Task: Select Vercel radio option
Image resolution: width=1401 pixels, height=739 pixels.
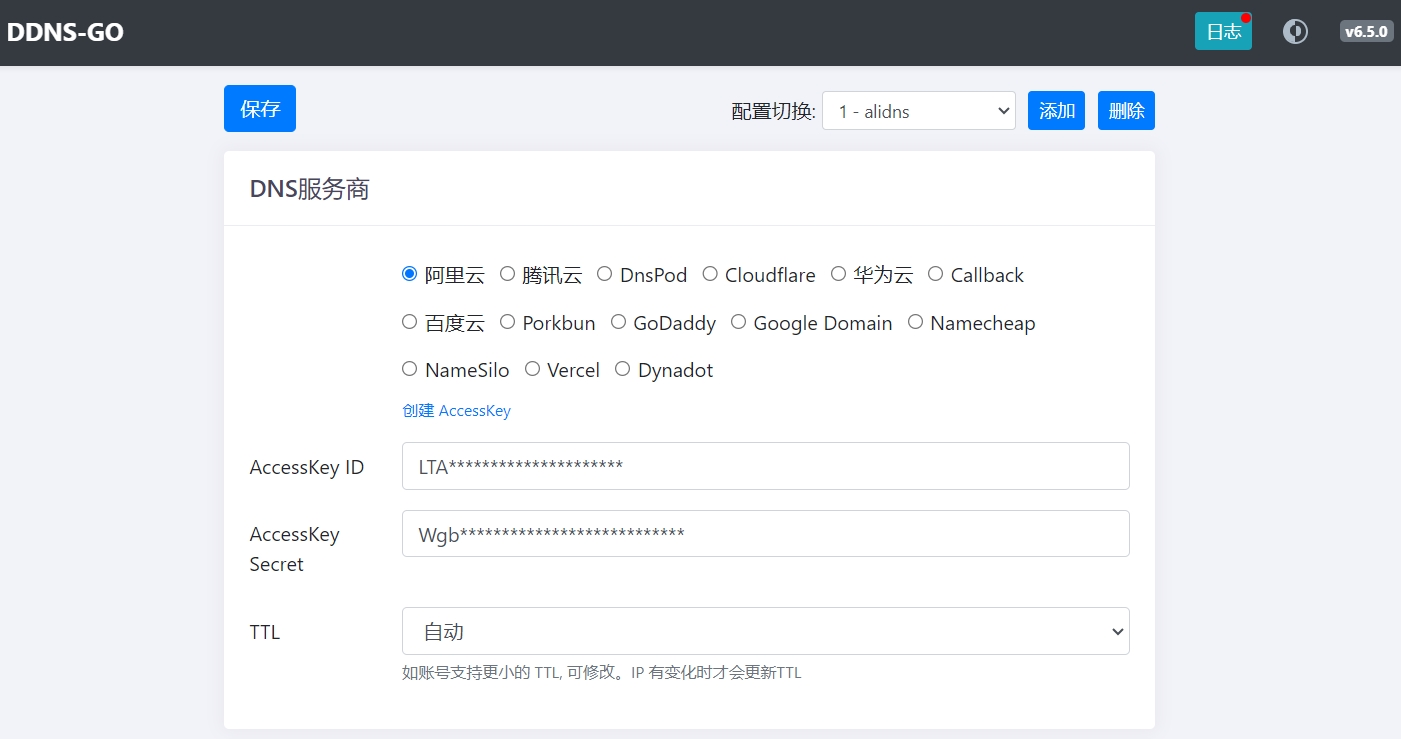Action: [x=532, y=369]
